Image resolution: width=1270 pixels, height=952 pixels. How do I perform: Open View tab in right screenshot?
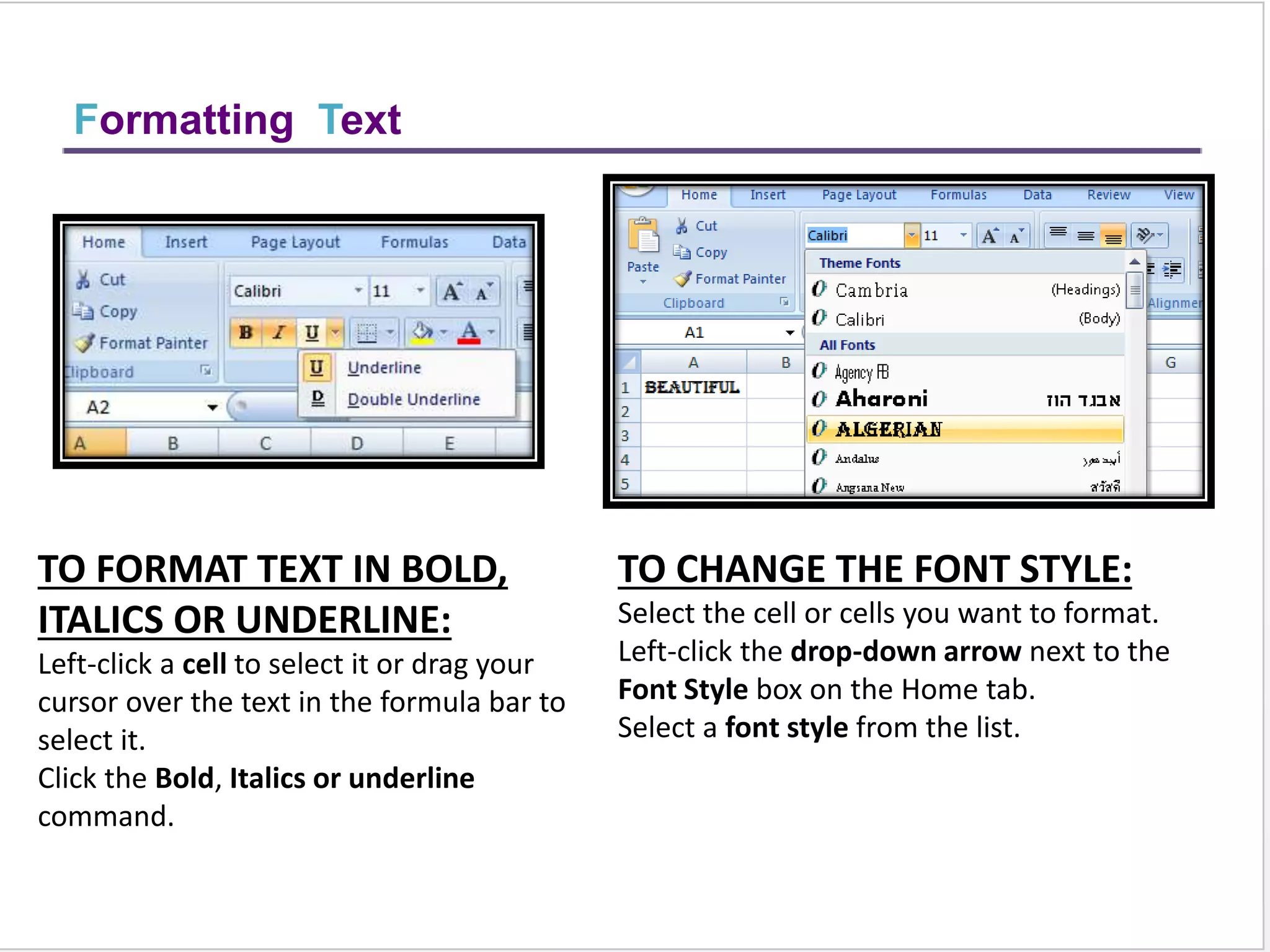[1179, 195]
